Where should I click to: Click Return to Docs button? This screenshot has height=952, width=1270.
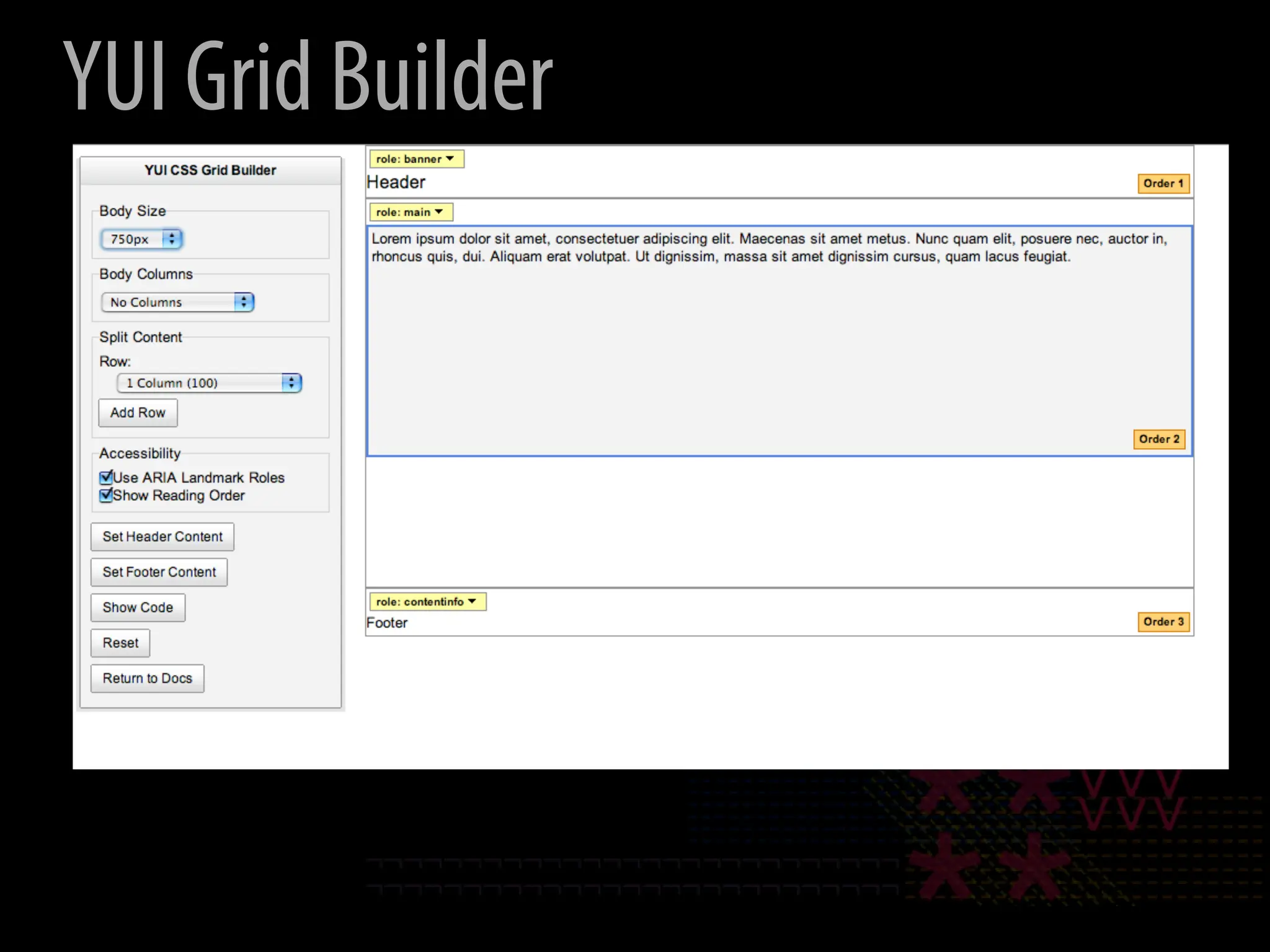coord(148,678)
